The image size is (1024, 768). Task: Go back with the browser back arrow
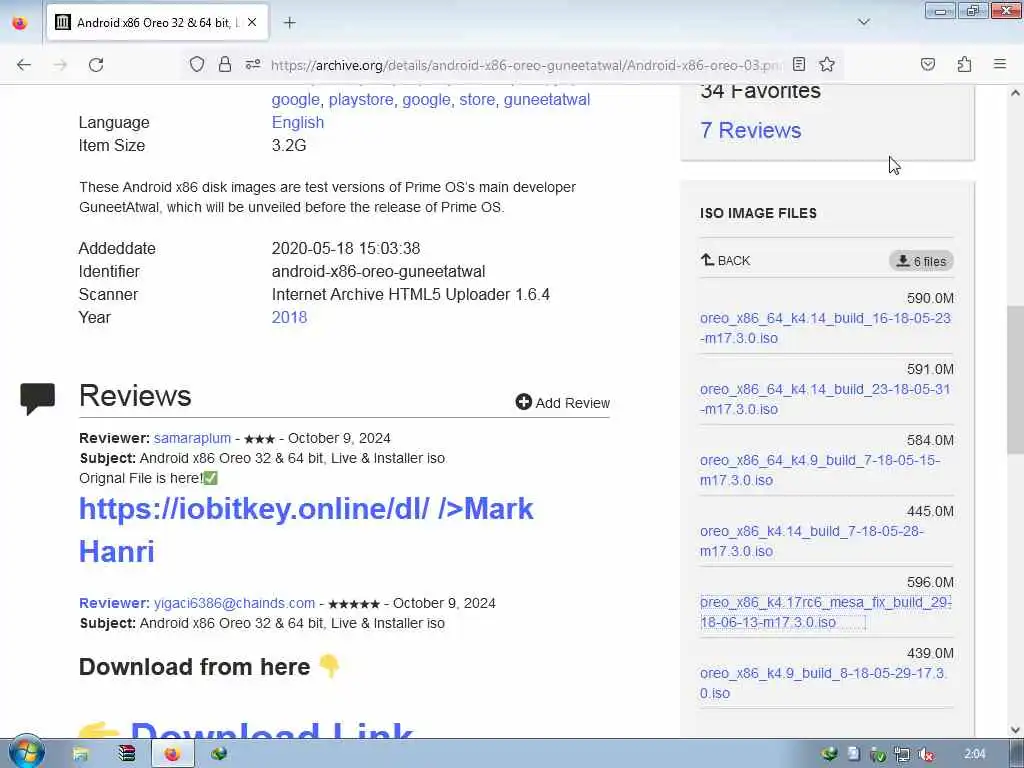pyautogui.click(x=24, y=65)
